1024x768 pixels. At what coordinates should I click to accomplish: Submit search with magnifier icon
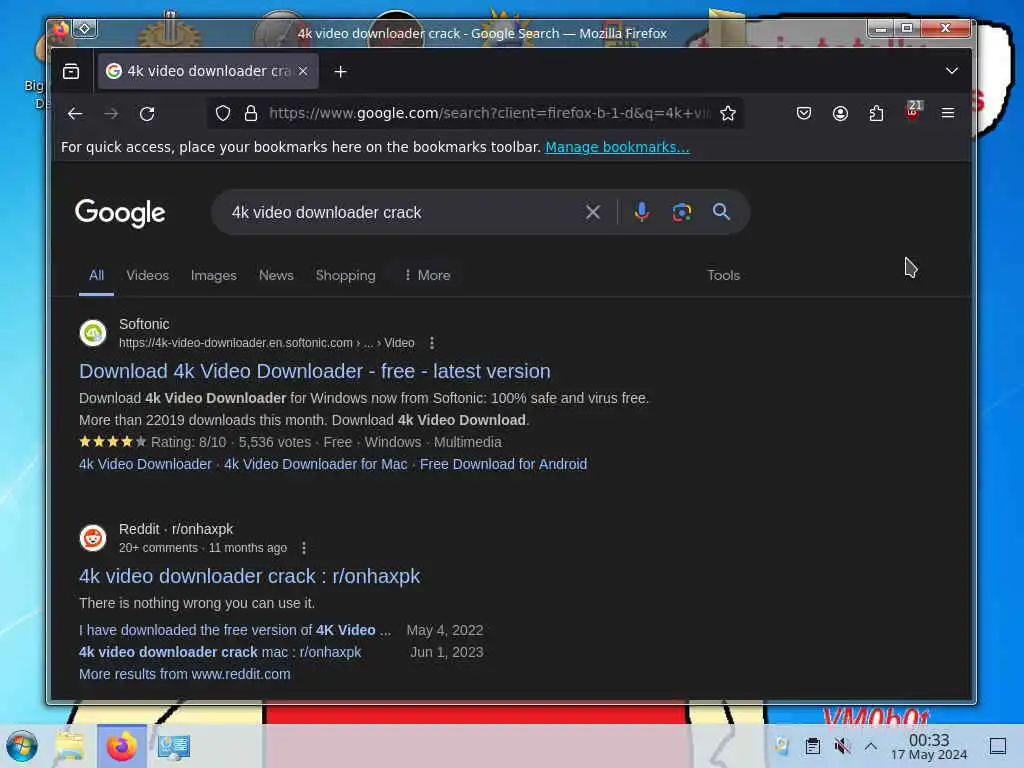(x=721, y=212)
